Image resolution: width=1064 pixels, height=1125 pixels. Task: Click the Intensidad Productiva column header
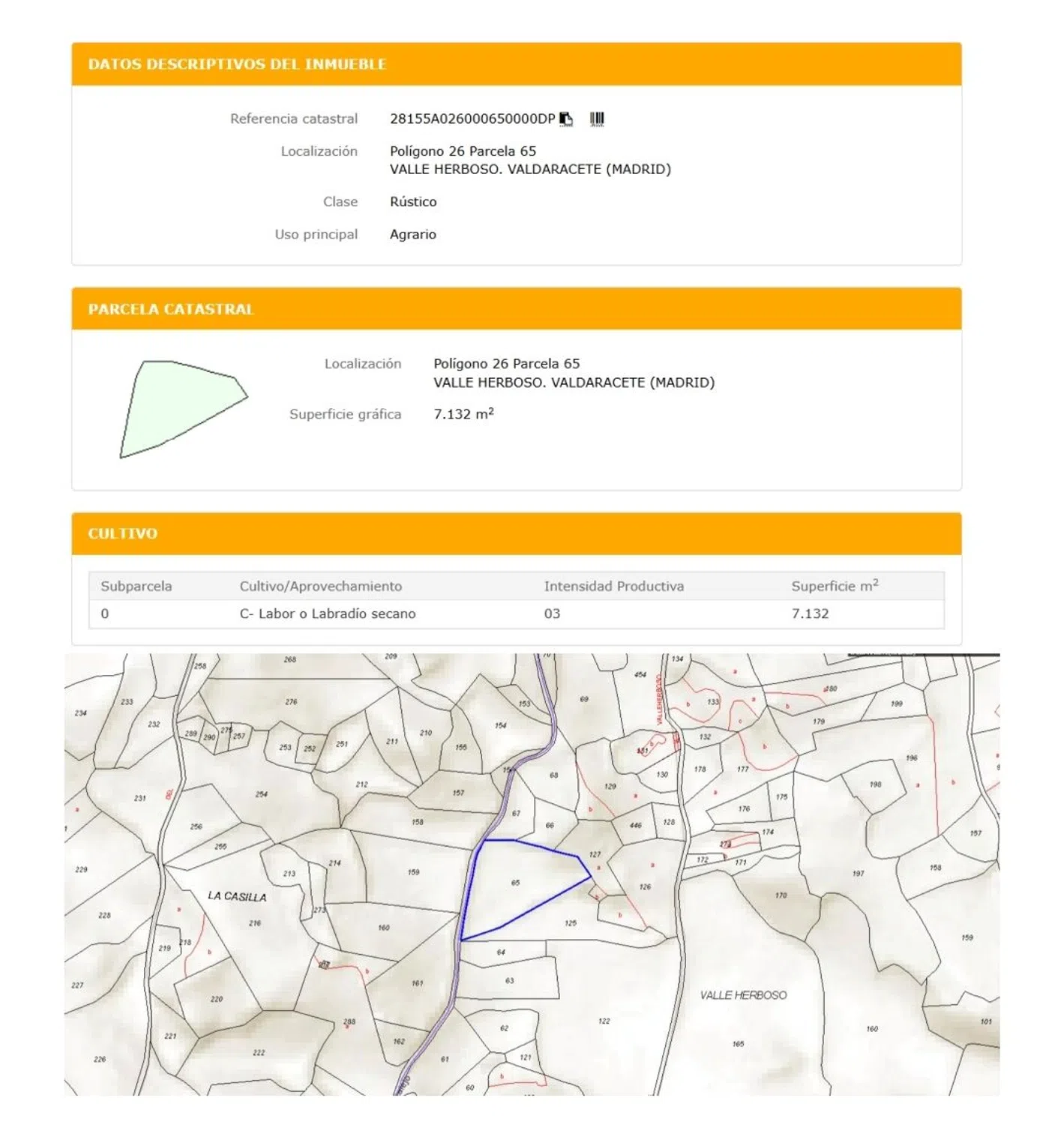pyautogui.click(x=613, y=586)
